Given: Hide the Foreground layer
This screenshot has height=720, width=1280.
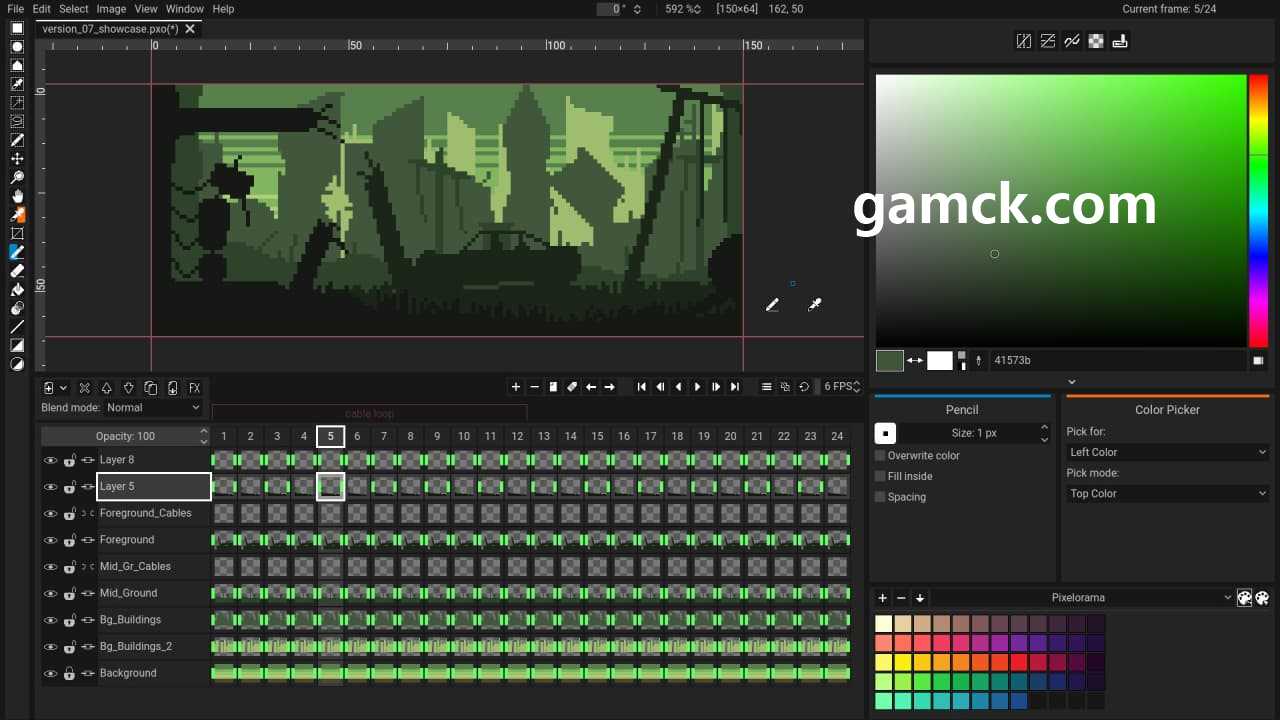Looking at the screenshot, I should [x=50, y=540].
